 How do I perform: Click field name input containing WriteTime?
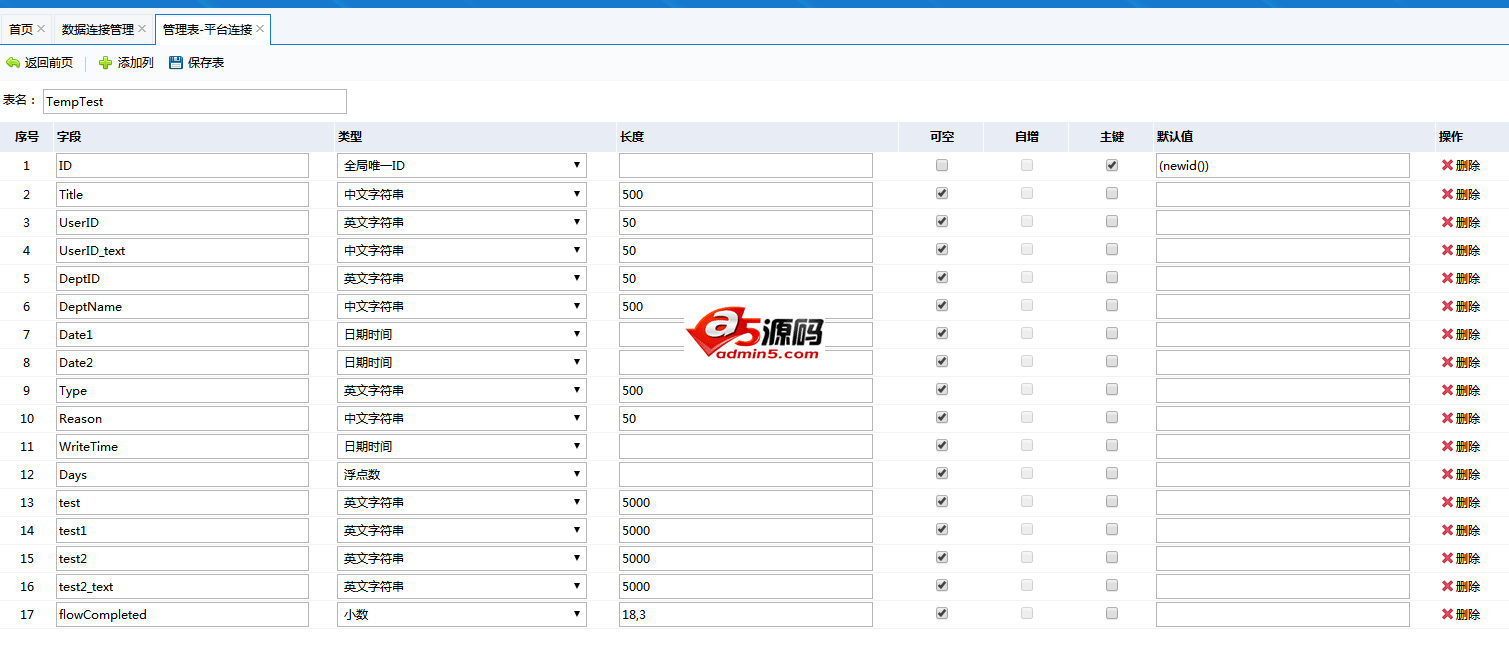click(x=182, y=446)
